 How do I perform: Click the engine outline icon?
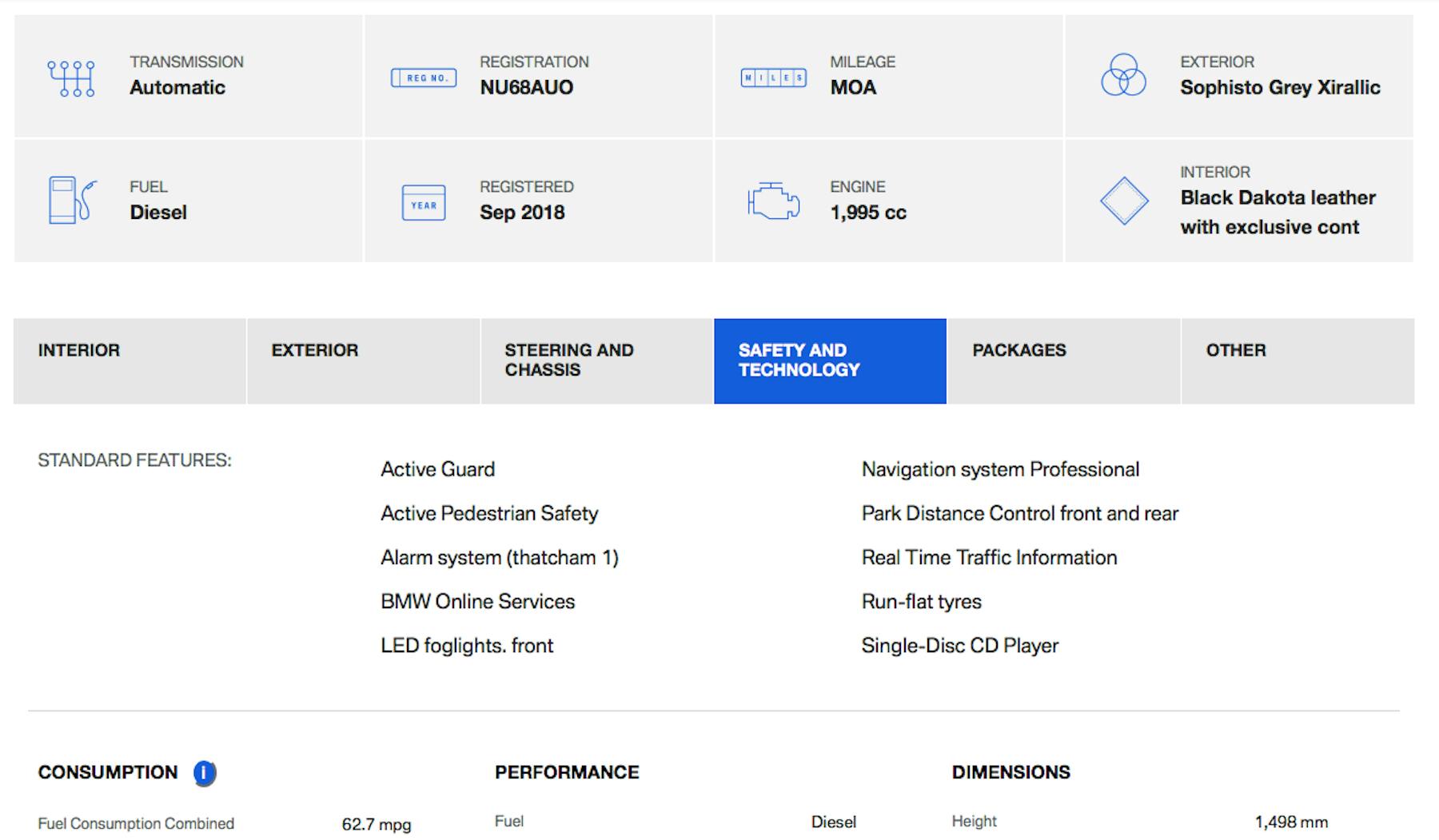tap(773, 201)
